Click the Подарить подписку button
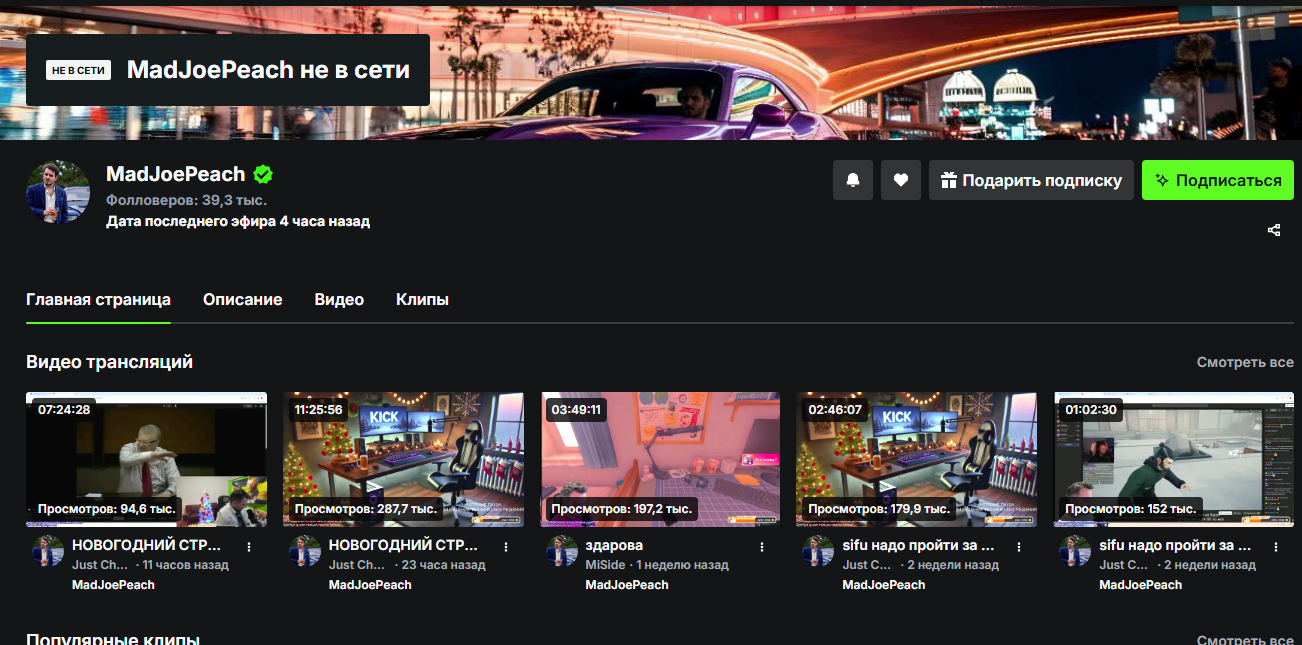The height and width of the screenshot is (645, 1302). (1031, 180)
